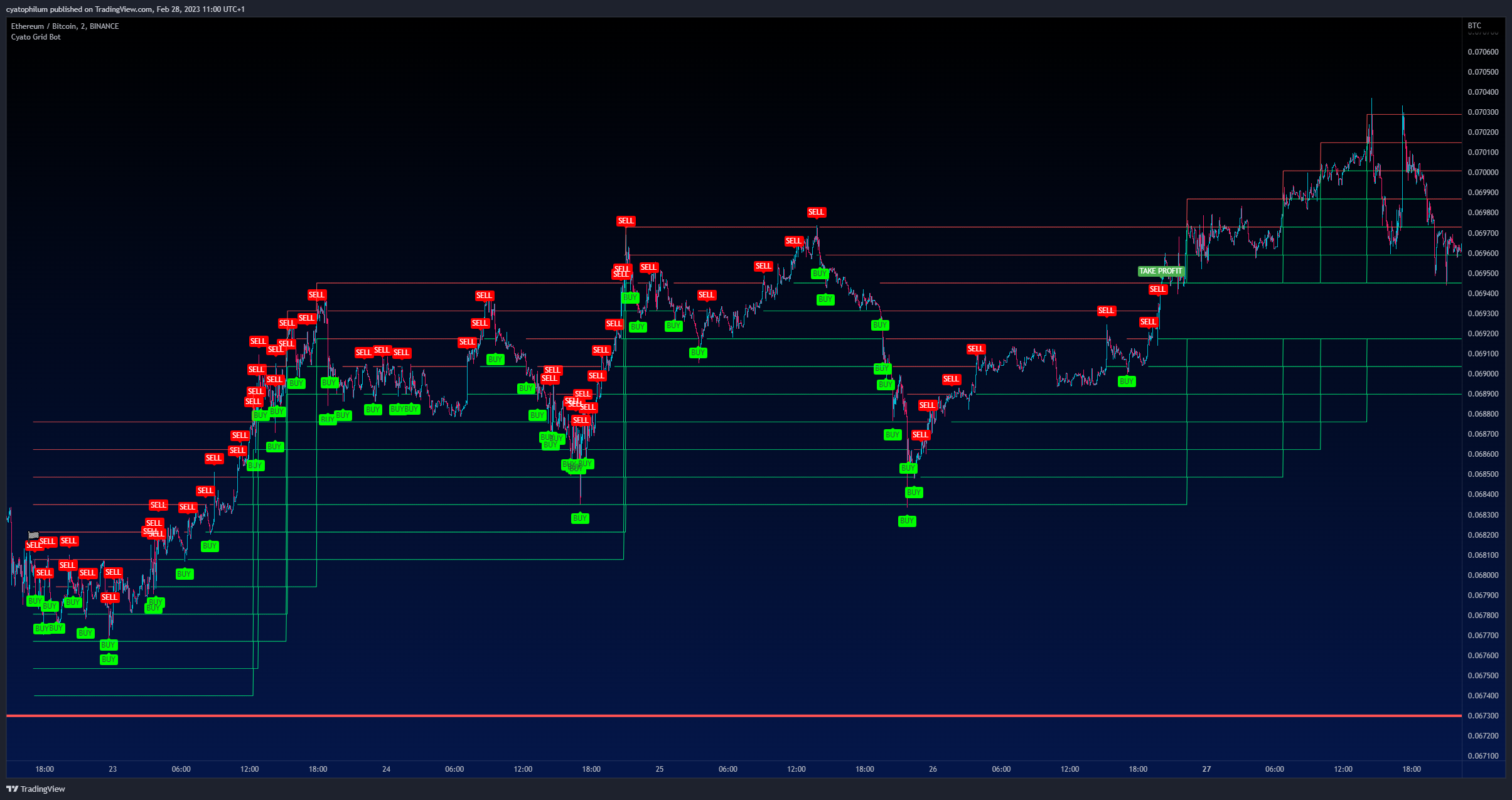The image size is (1512, 800).
Task: Click the highest SELL marker on the chart
Action: pyautogui.click(x=816, y=212)
